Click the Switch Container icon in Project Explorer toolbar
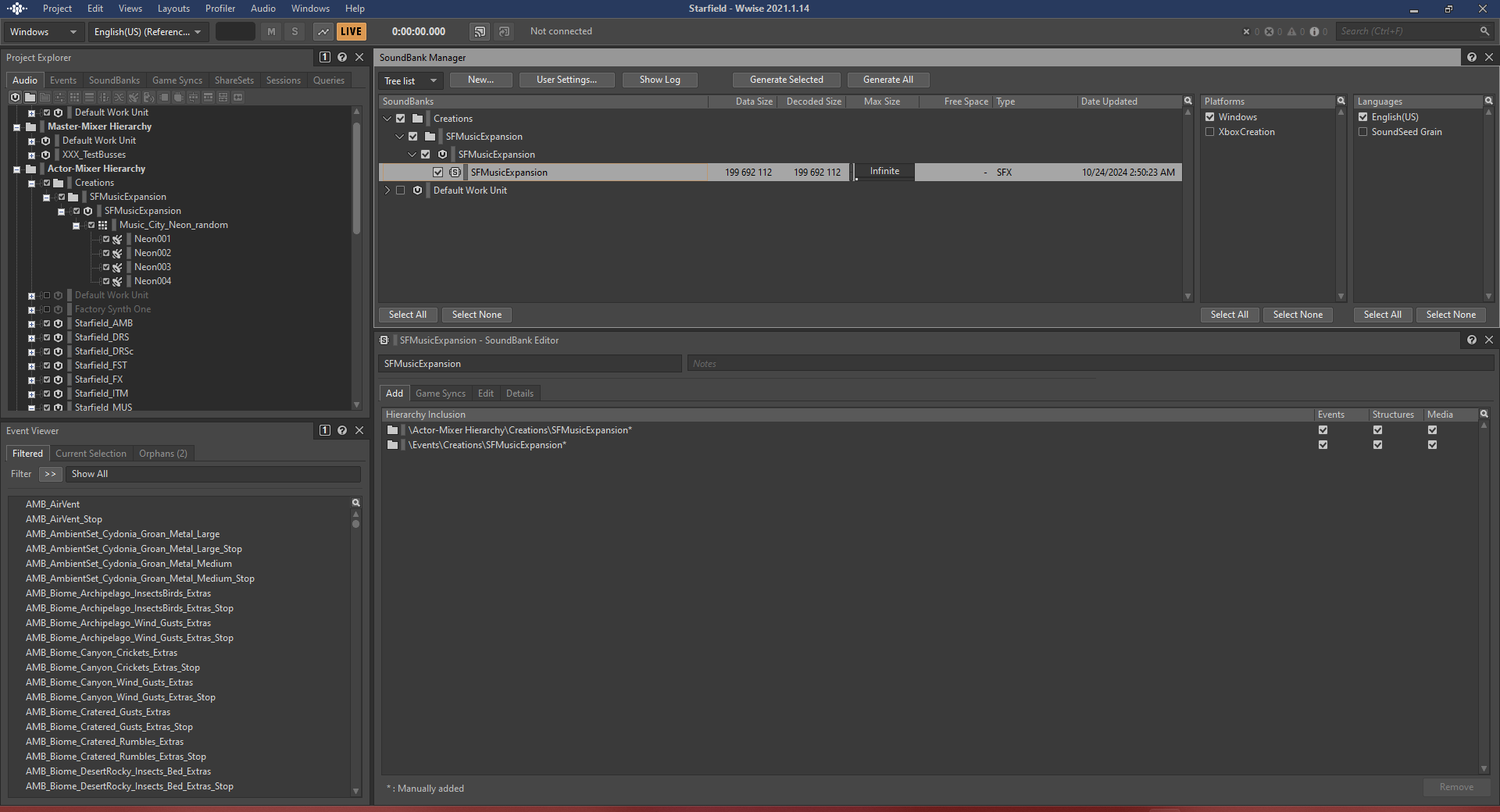The width and height of the screenshot is (1500, 812). (x=104, y=98)
